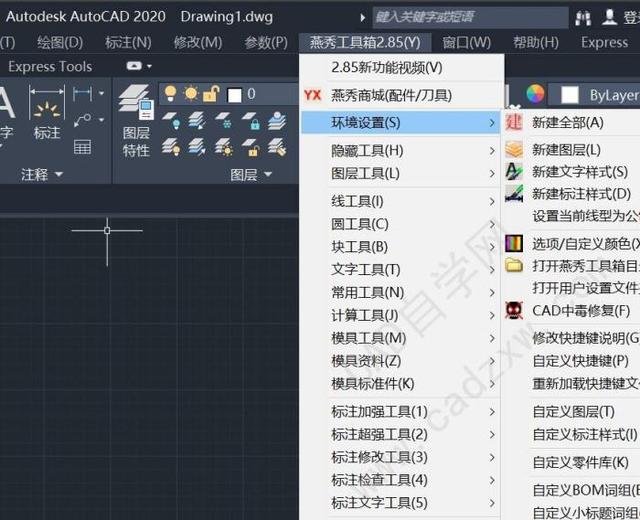Toggle the layer lightbulb on/off icon
Viewport: 640px width, 520px height.
[x=170, y=94]
